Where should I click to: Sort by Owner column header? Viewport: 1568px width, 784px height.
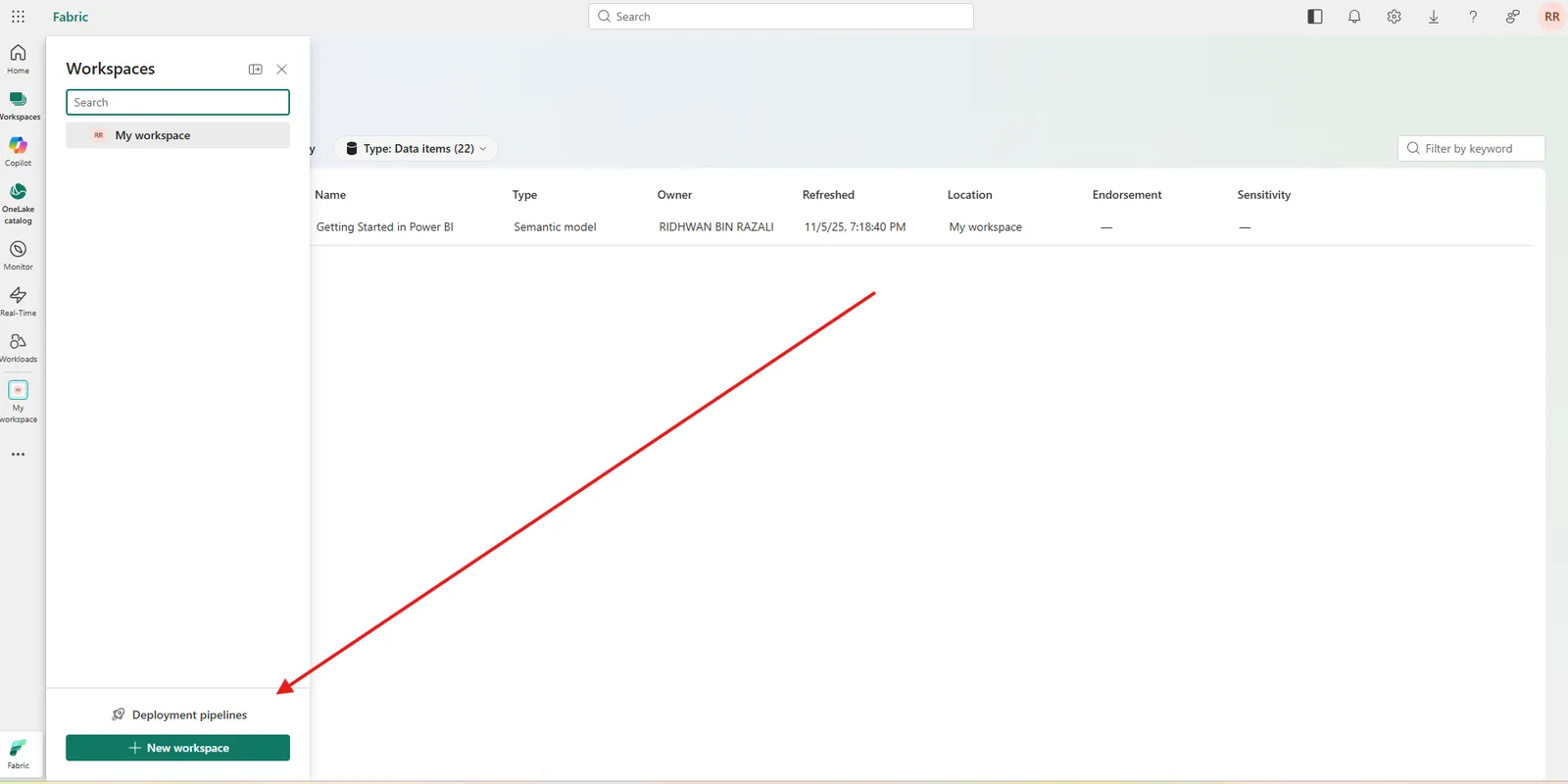pos(674,195)
